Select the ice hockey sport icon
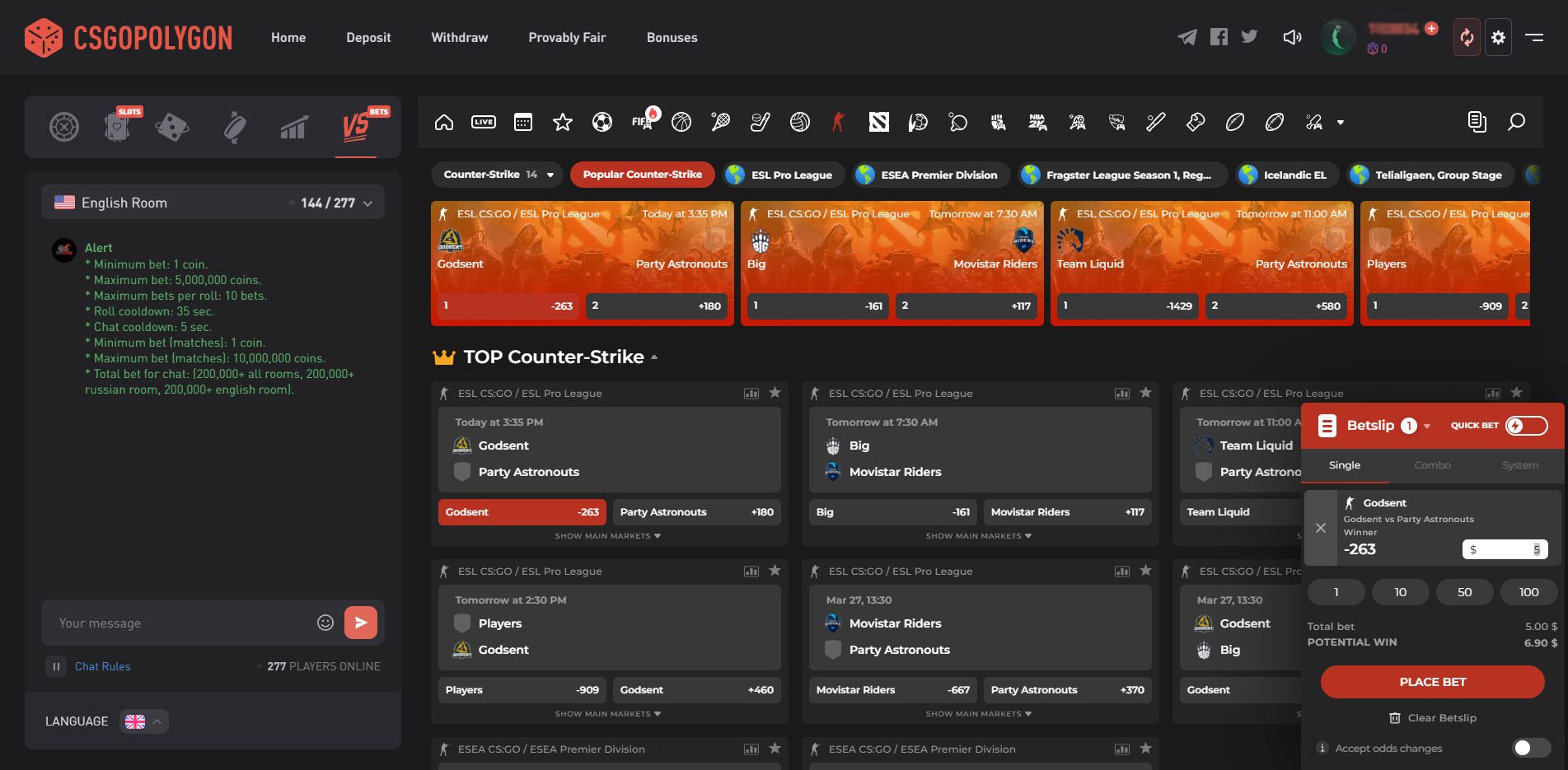Screen dimensions: 1568x770 (x=761, y=123)
